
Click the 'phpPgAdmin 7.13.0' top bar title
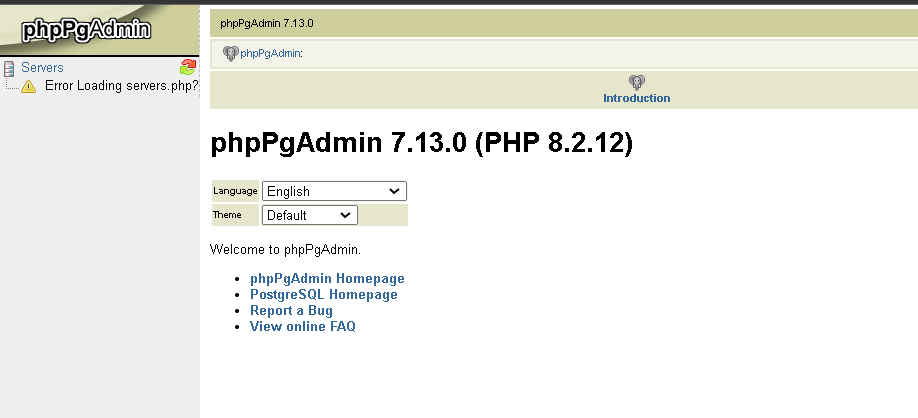(267, 23)
